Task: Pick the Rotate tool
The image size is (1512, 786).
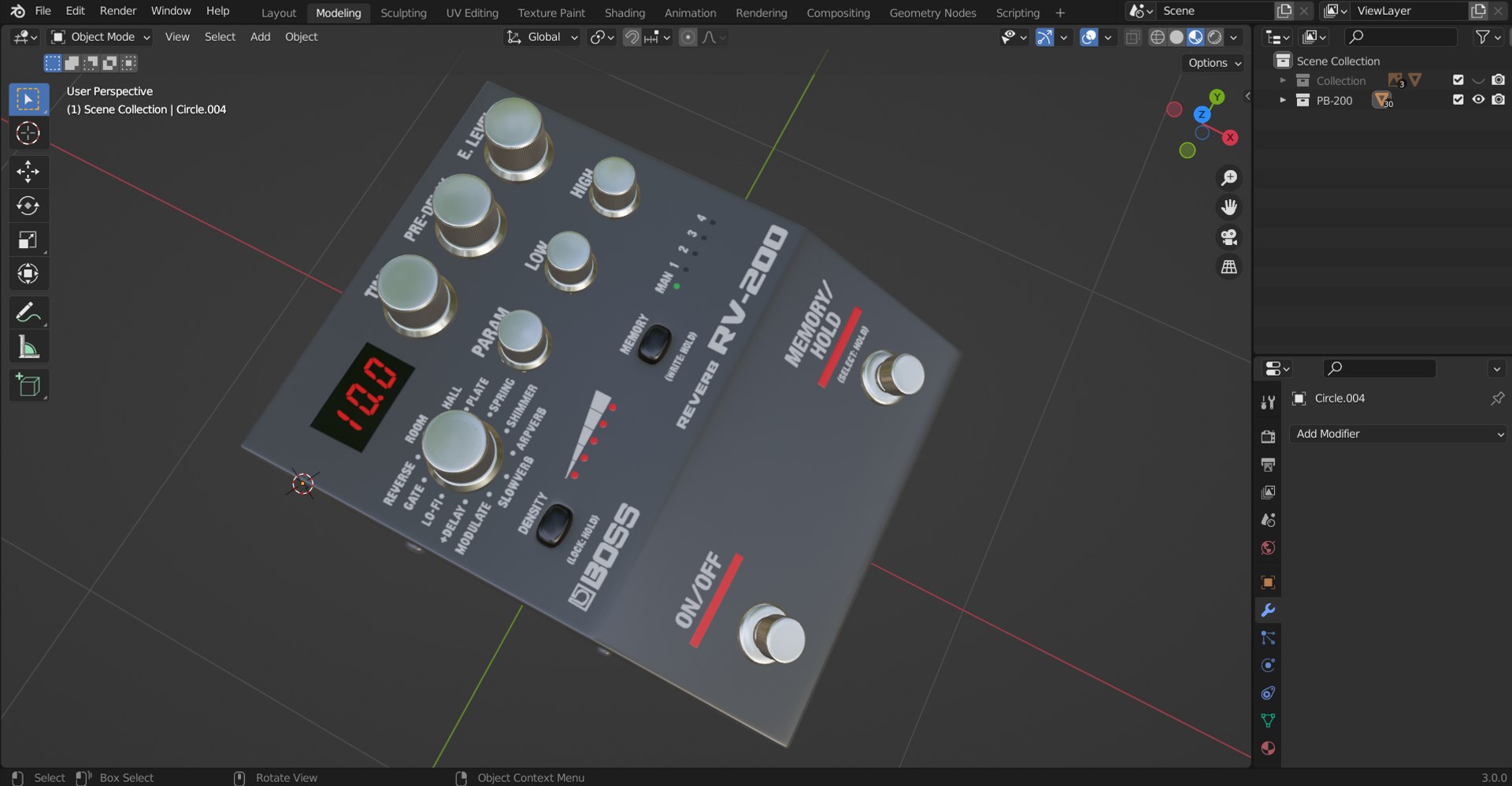Action: [x=28, y=206]
